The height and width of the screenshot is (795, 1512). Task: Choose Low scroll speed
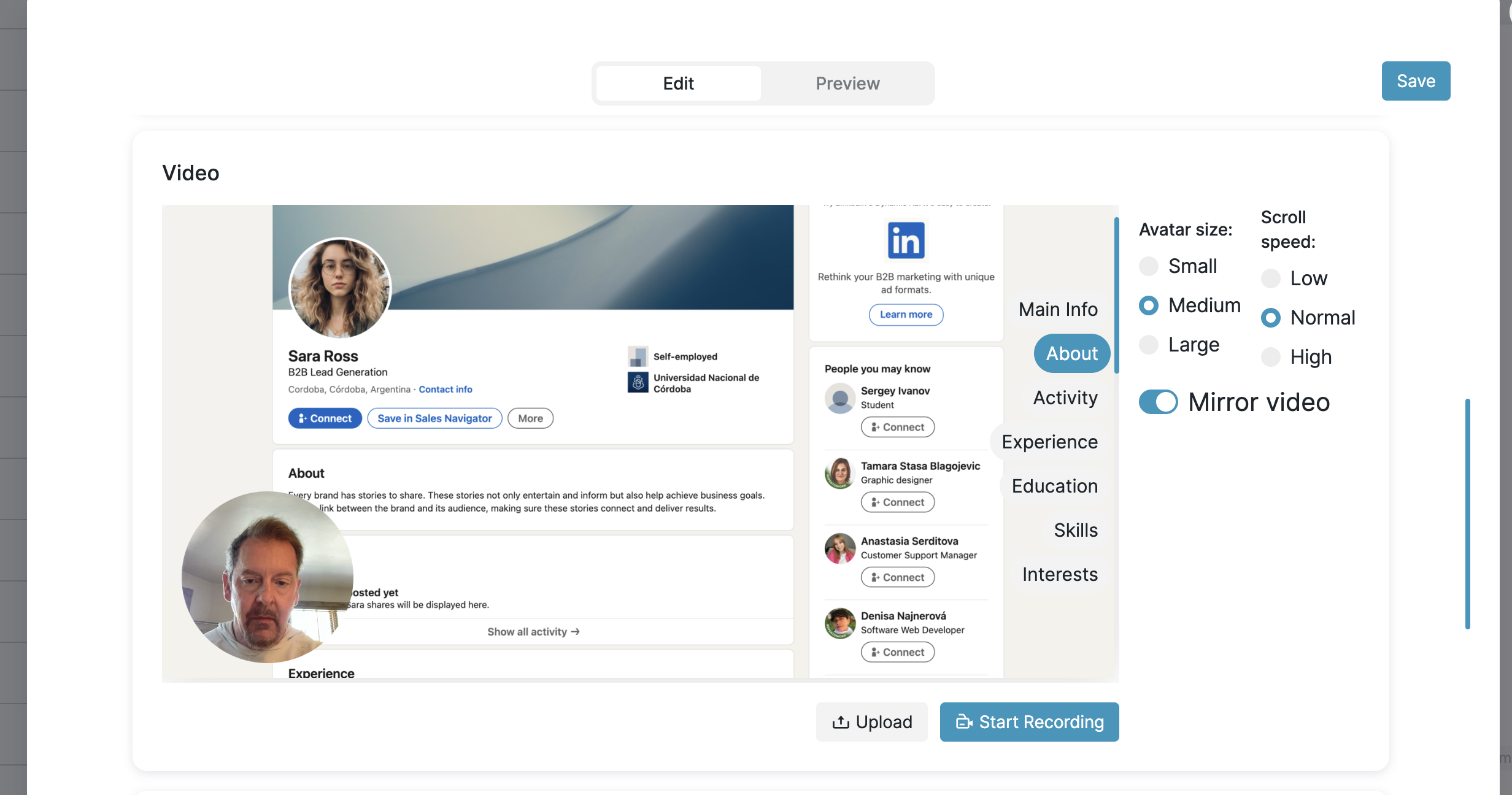click(1270, 278)
